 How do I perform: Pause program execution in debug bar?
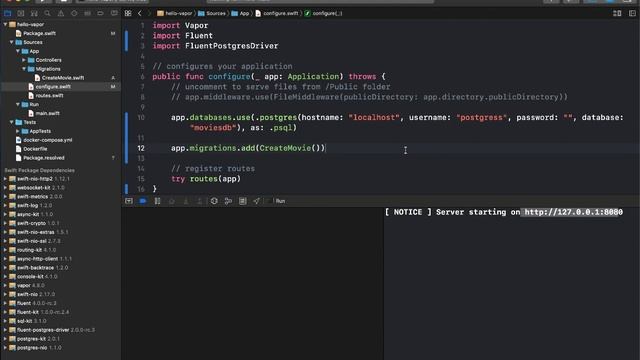coord(158,201)
